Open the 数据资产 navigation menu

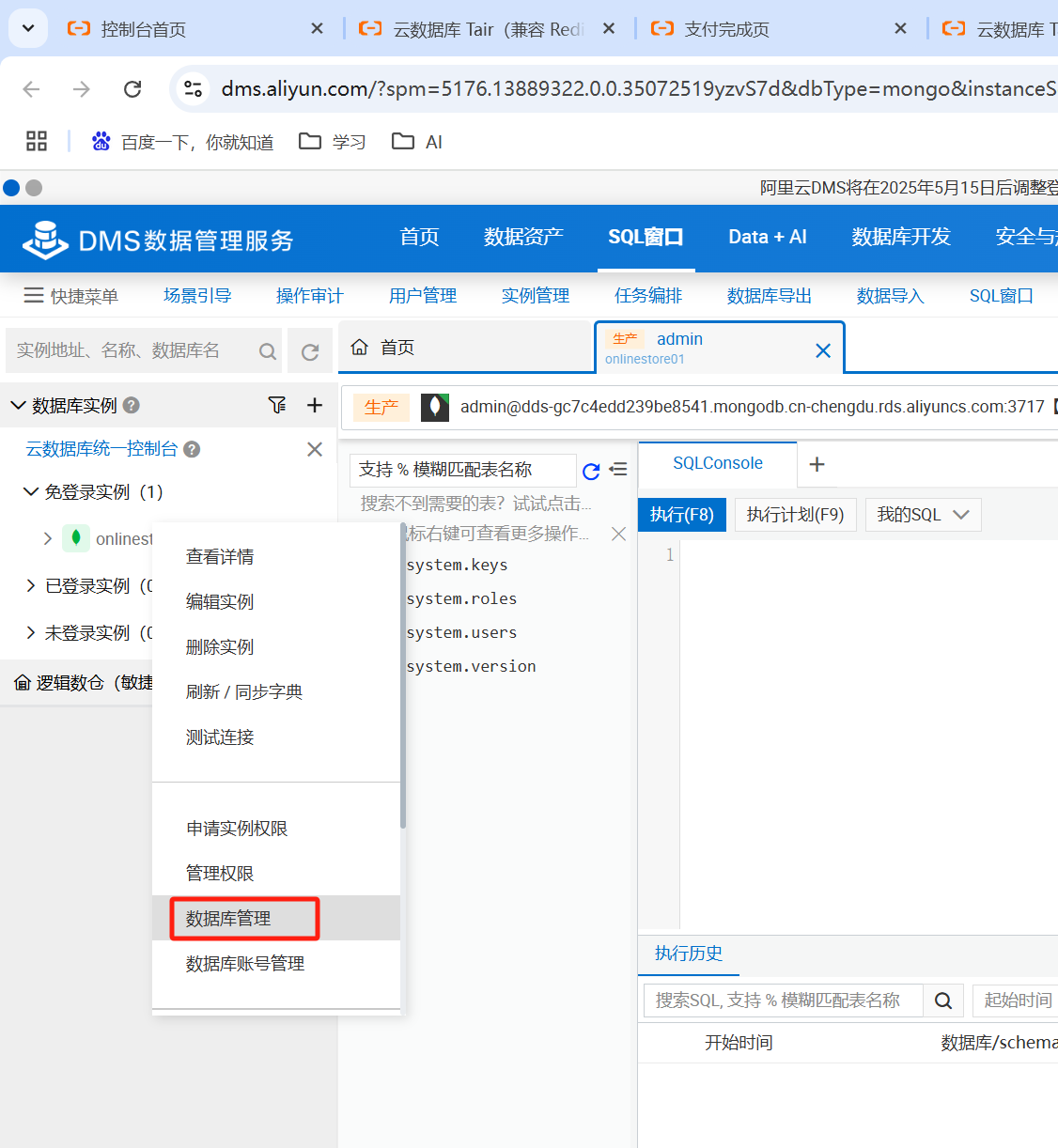(523, 237)
